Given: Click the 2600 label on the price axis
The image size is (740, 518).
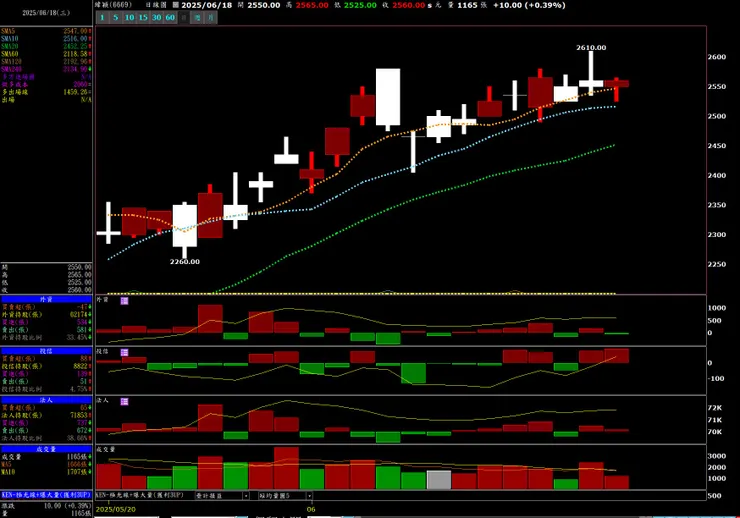Looking at the screenshot, I should tap(716, 57).
